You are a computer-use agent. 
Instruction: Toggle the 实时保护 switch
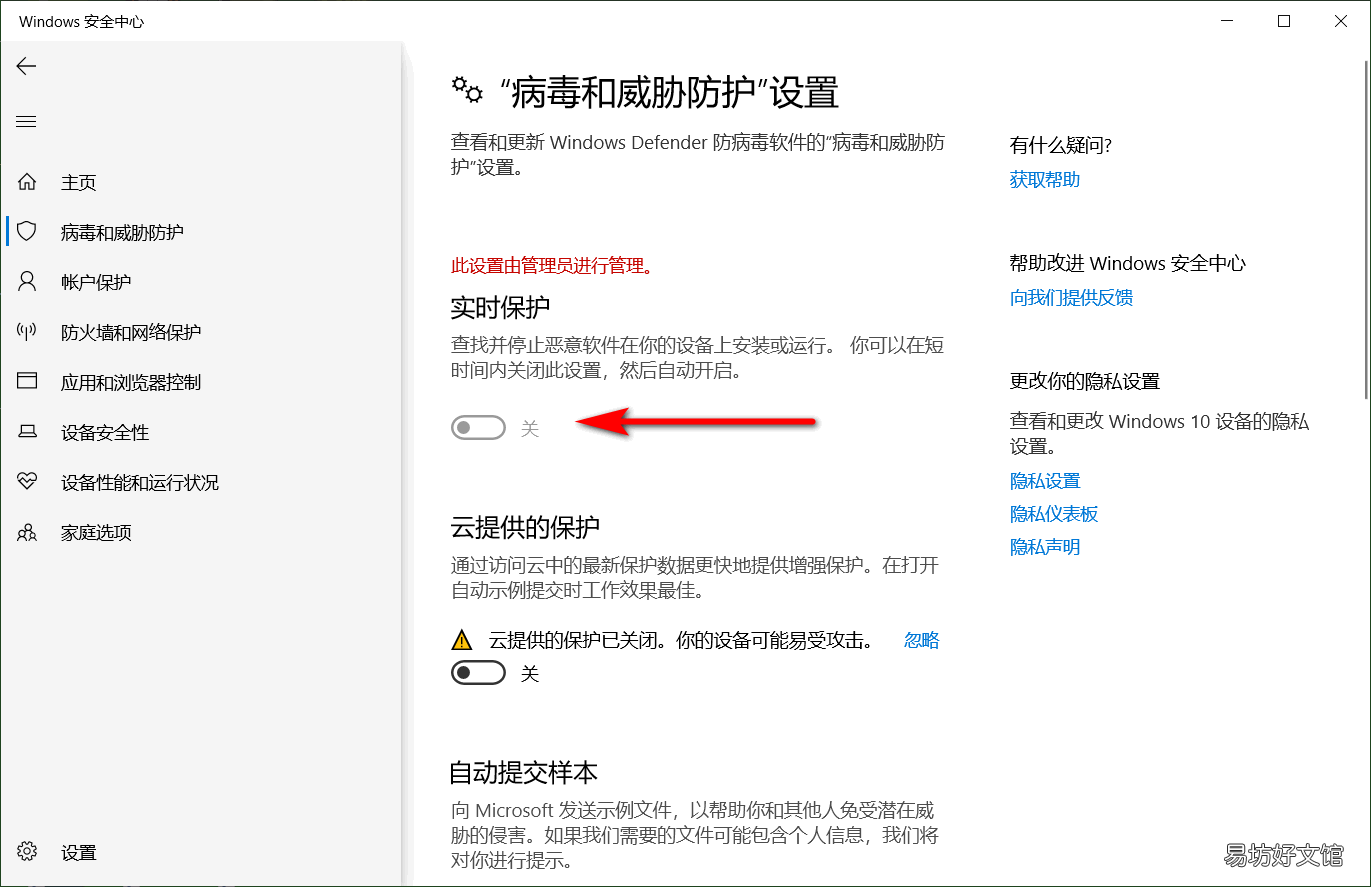click(x=478, y=428)
